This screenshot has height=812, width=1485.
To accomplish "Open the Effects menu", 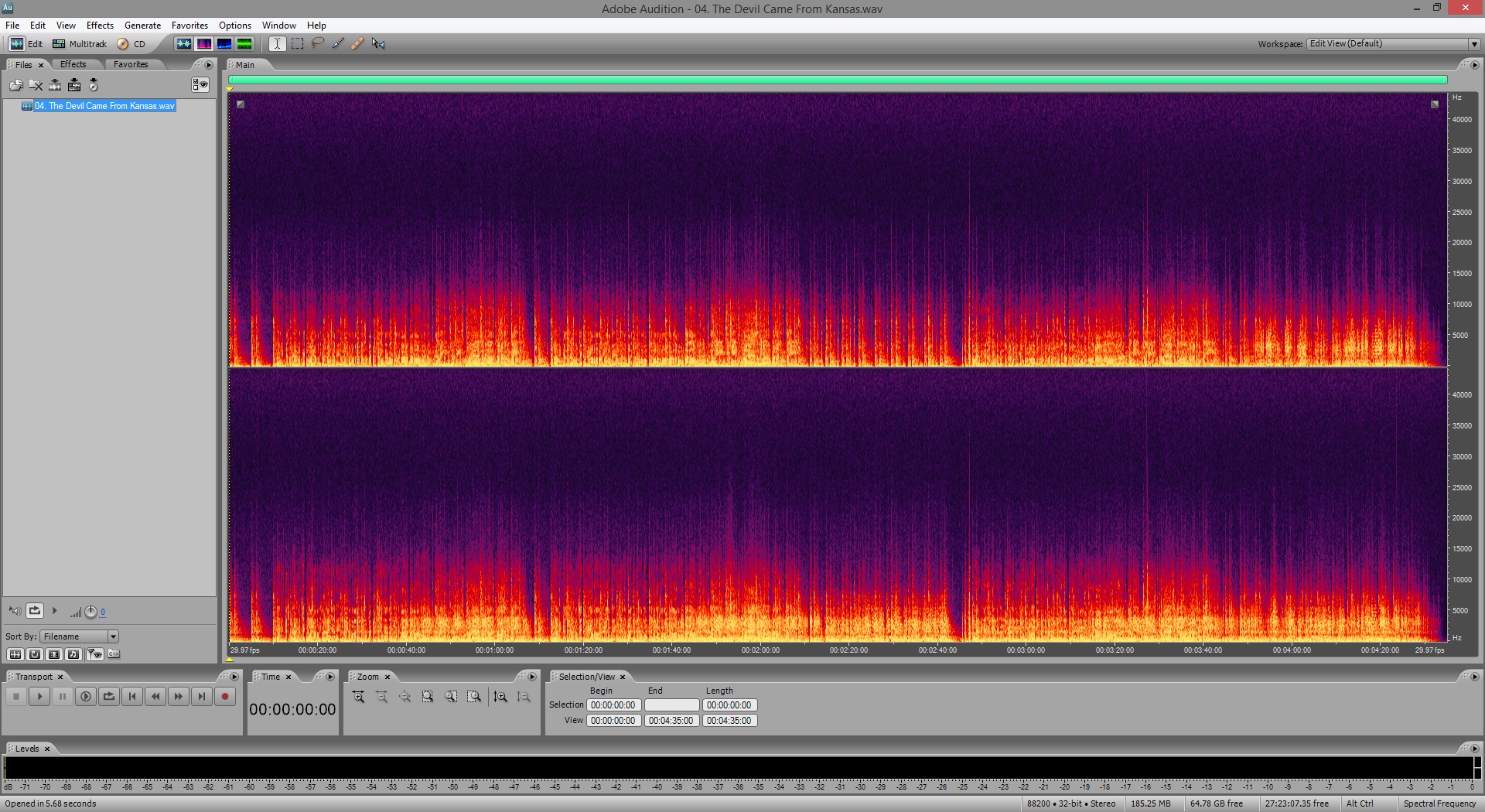I will pyautogui.click(x=100, y=26).
